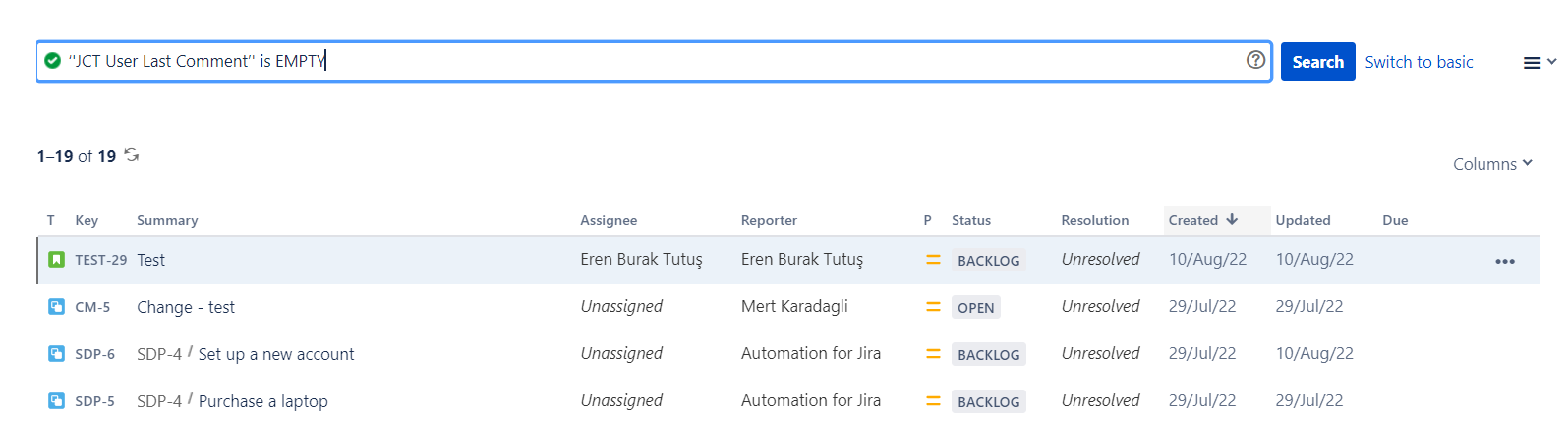Switch to basic search mode
Image resolution: width=1568 pixels, height=421 pixels.
pyautogui.click(x=1419, y=62)
